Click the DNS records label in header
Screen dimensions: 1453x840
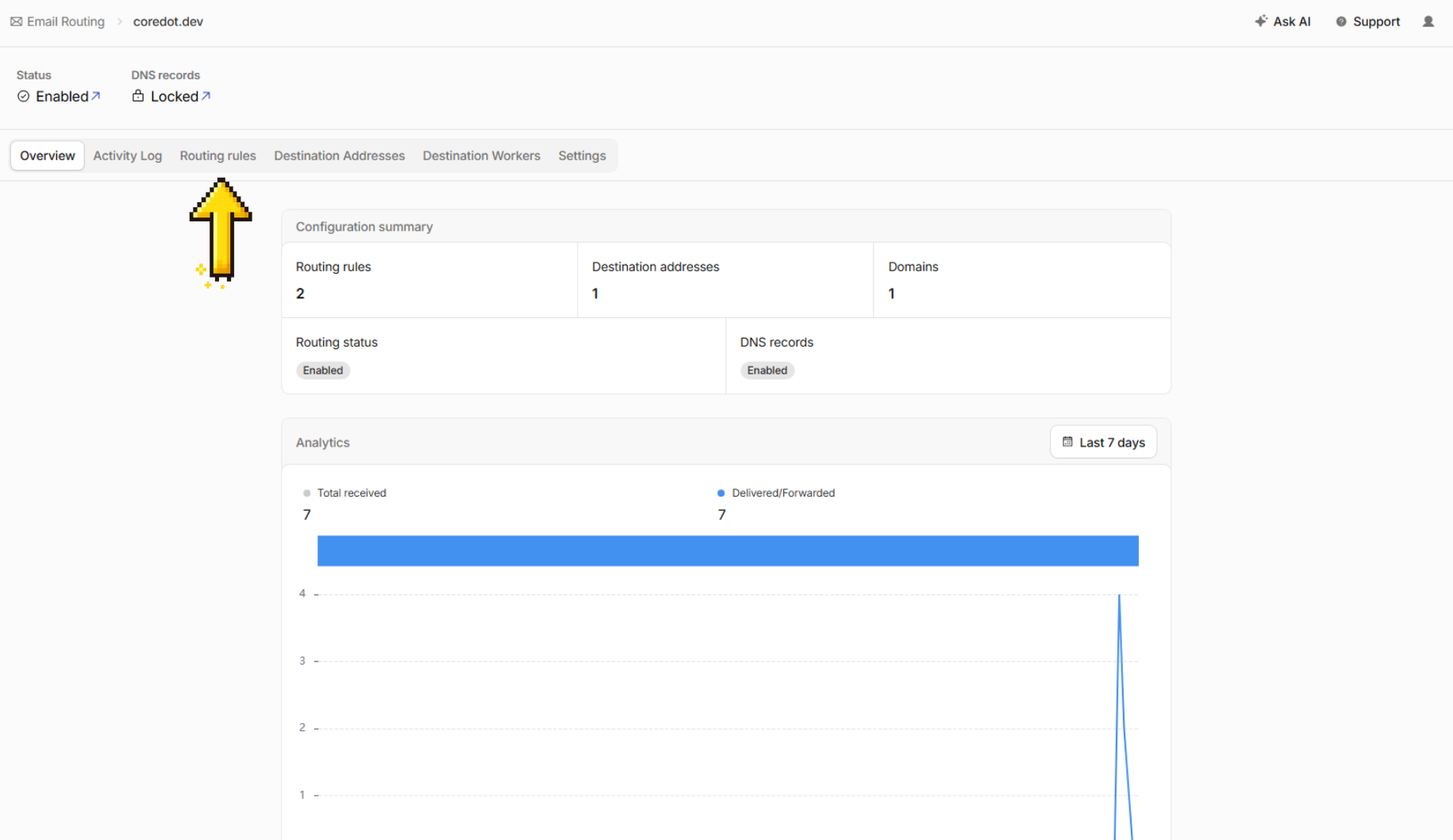(166, 75)
